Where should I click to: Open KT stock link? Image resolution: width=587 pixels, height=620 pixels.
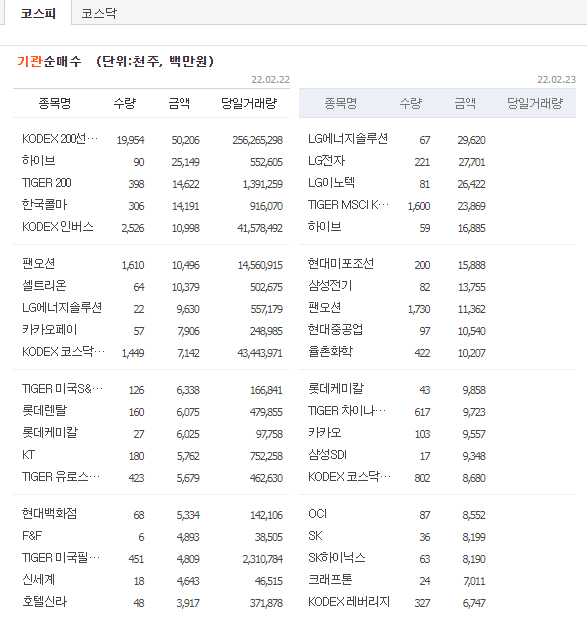(x=28, y=455)
